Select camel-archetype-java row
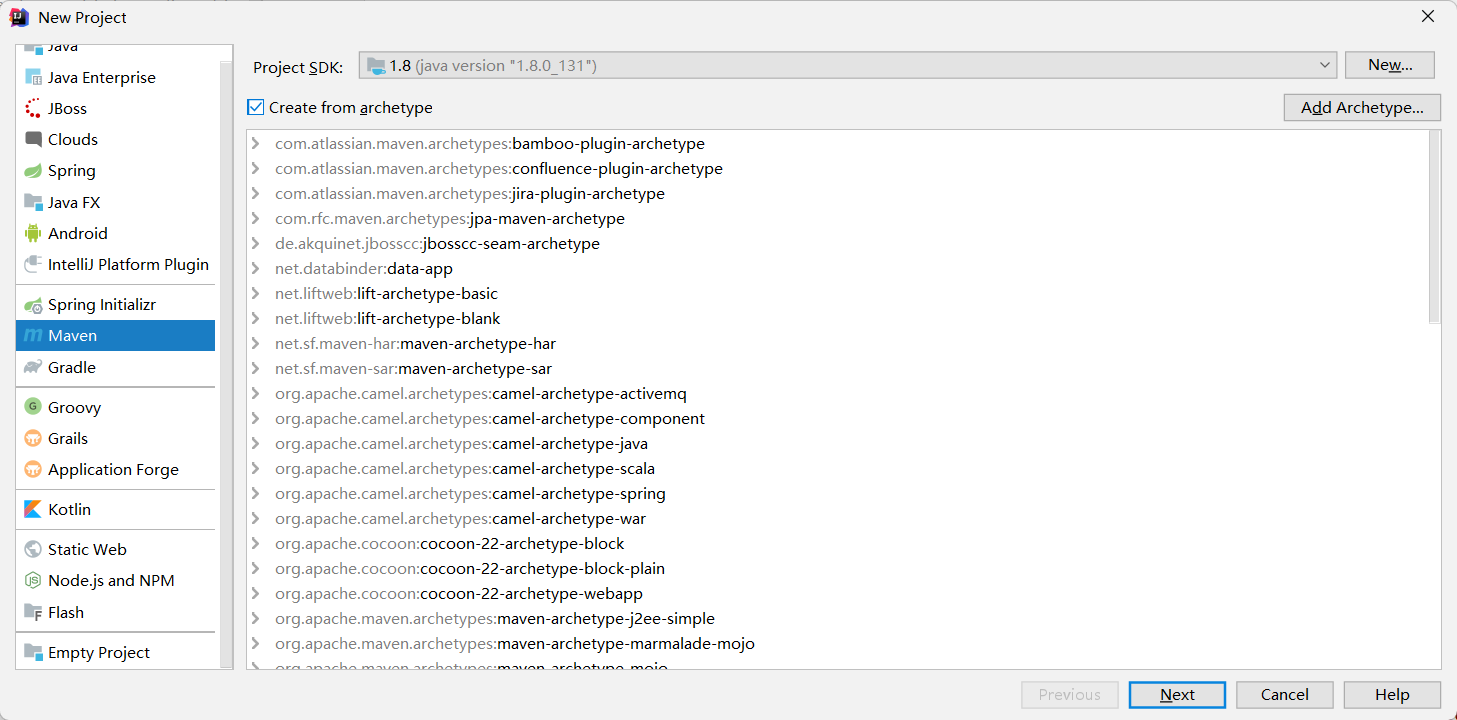This screenshot has height=720, width=1457. point(838,444)
